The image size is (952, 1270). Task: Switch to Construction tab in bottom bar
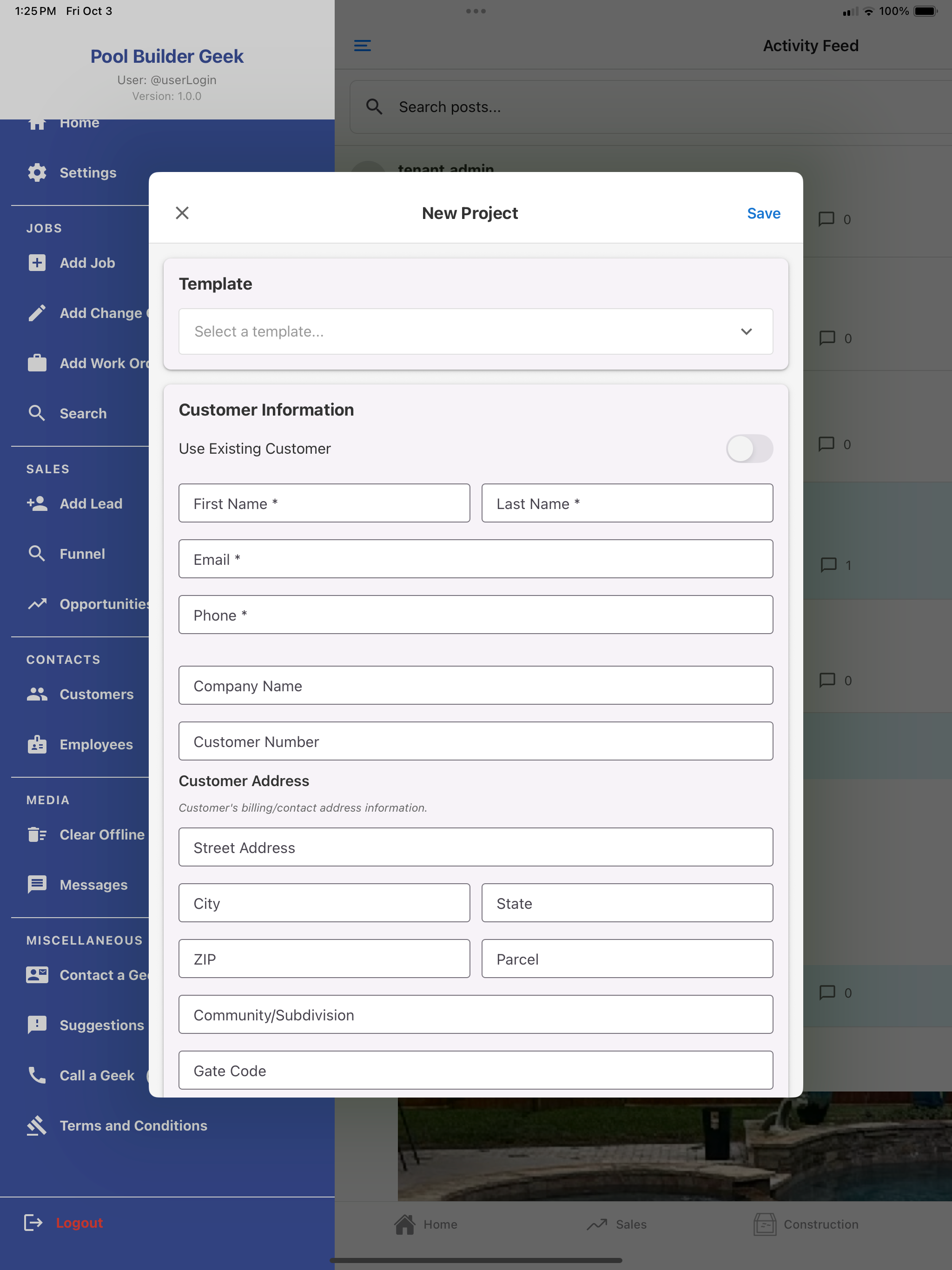coord(806,1224)
